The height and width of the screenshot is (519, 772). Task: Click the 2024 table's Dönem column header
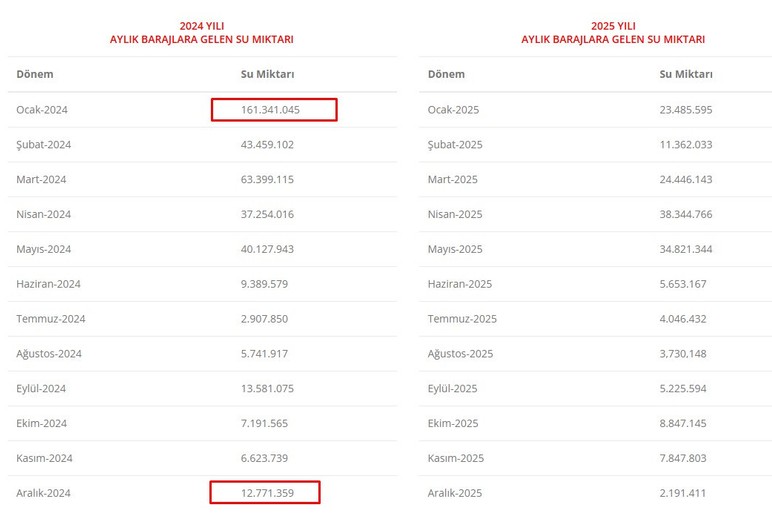[35, 74]
